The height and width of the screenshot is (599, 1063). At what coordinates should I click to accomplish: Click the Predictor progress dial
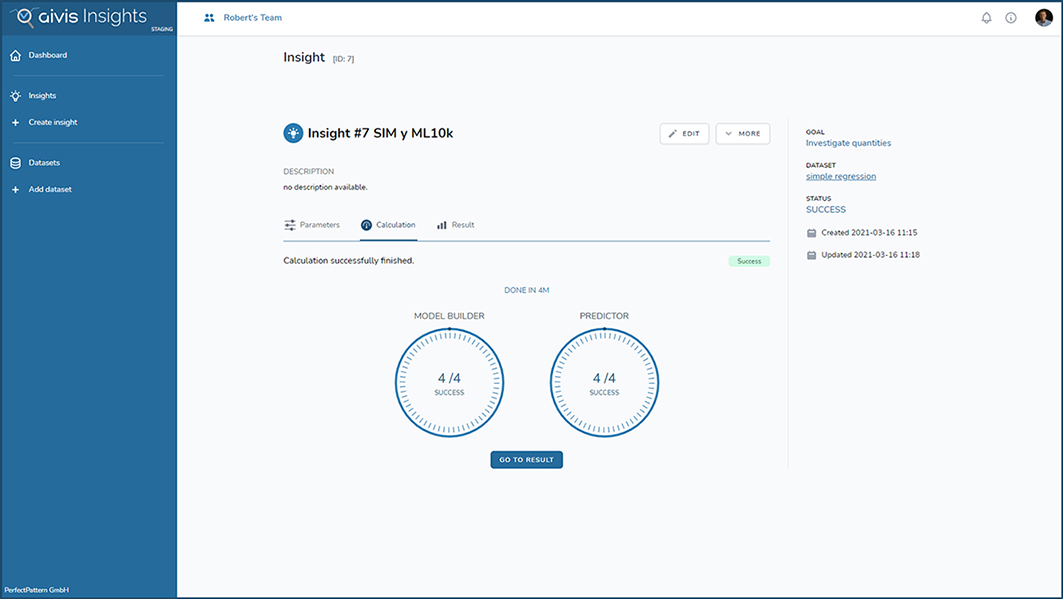604,383
